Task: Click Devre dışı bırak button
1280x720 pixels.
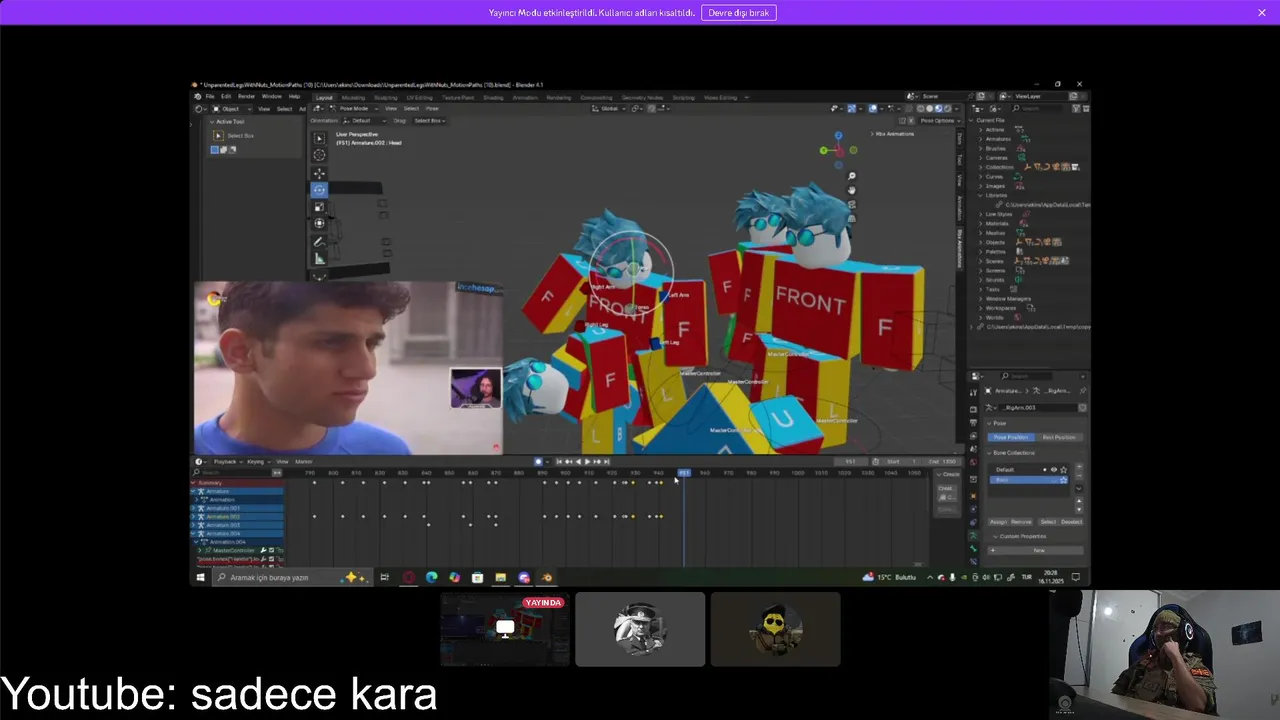Action: pos(739,13)
